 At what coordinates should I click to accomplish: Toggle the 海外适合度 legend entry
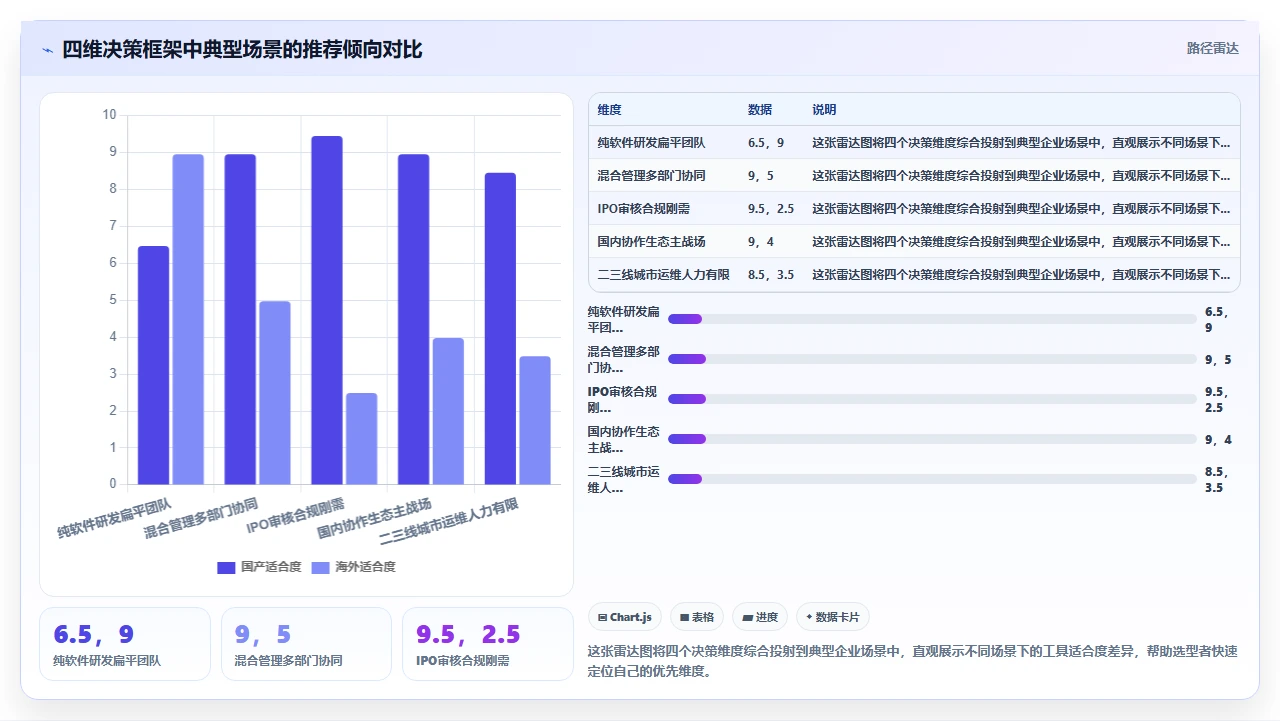(x=354, y=567)
